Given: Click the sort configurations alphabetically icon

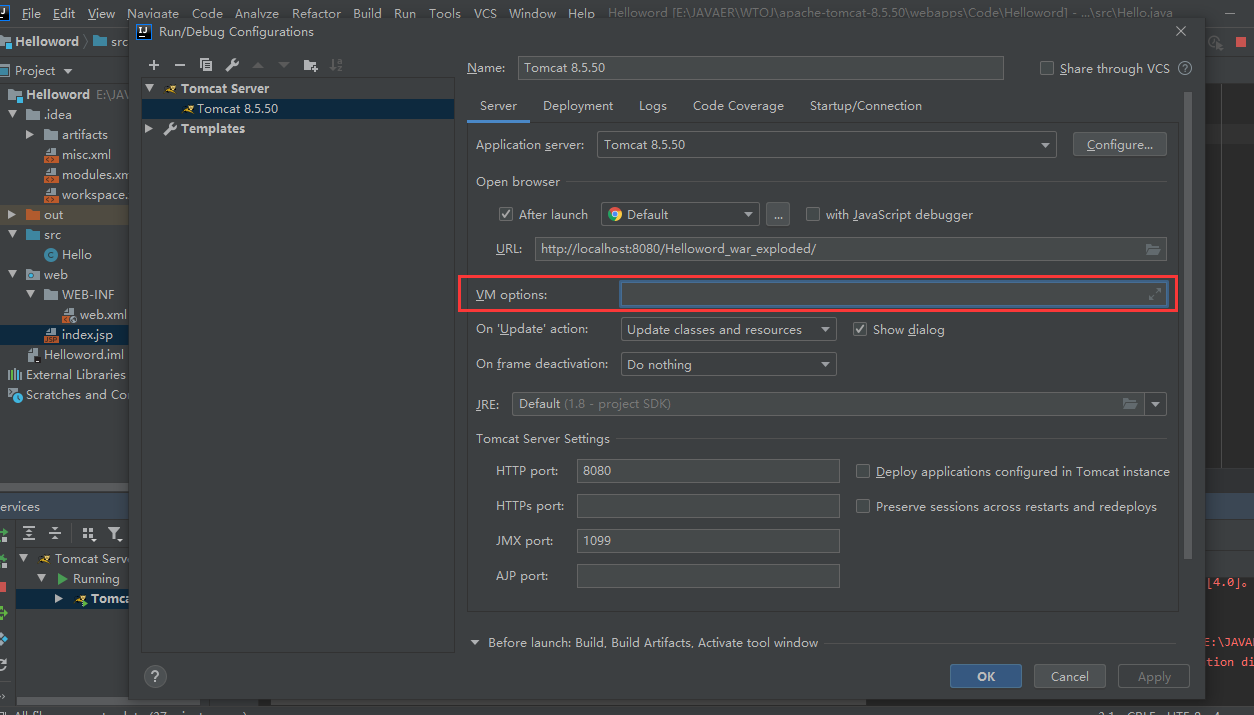Looking at the screenshot, I should (336, 65).
